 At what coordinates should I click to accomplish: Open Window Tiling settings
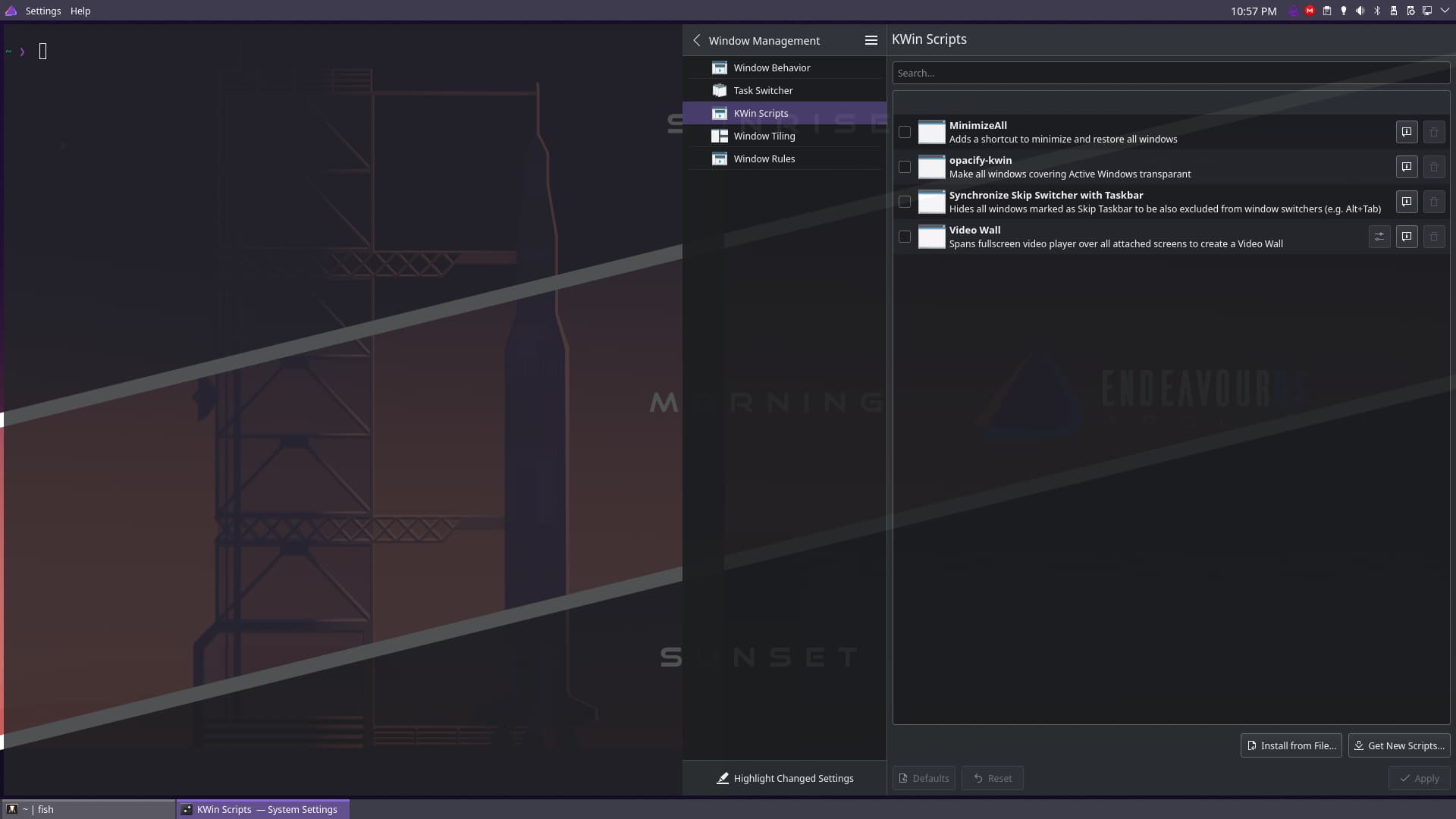[764, 136]
